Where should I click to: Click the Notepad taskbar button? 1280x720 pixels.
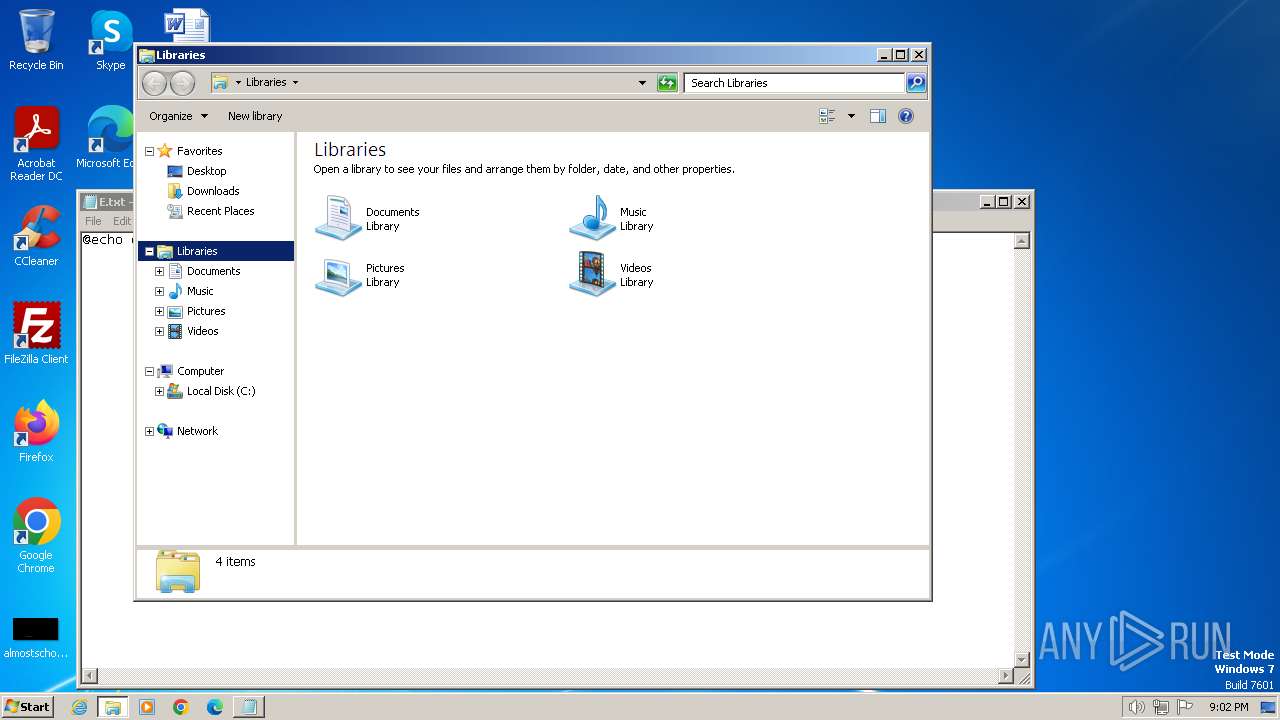(x=248, y=707)
